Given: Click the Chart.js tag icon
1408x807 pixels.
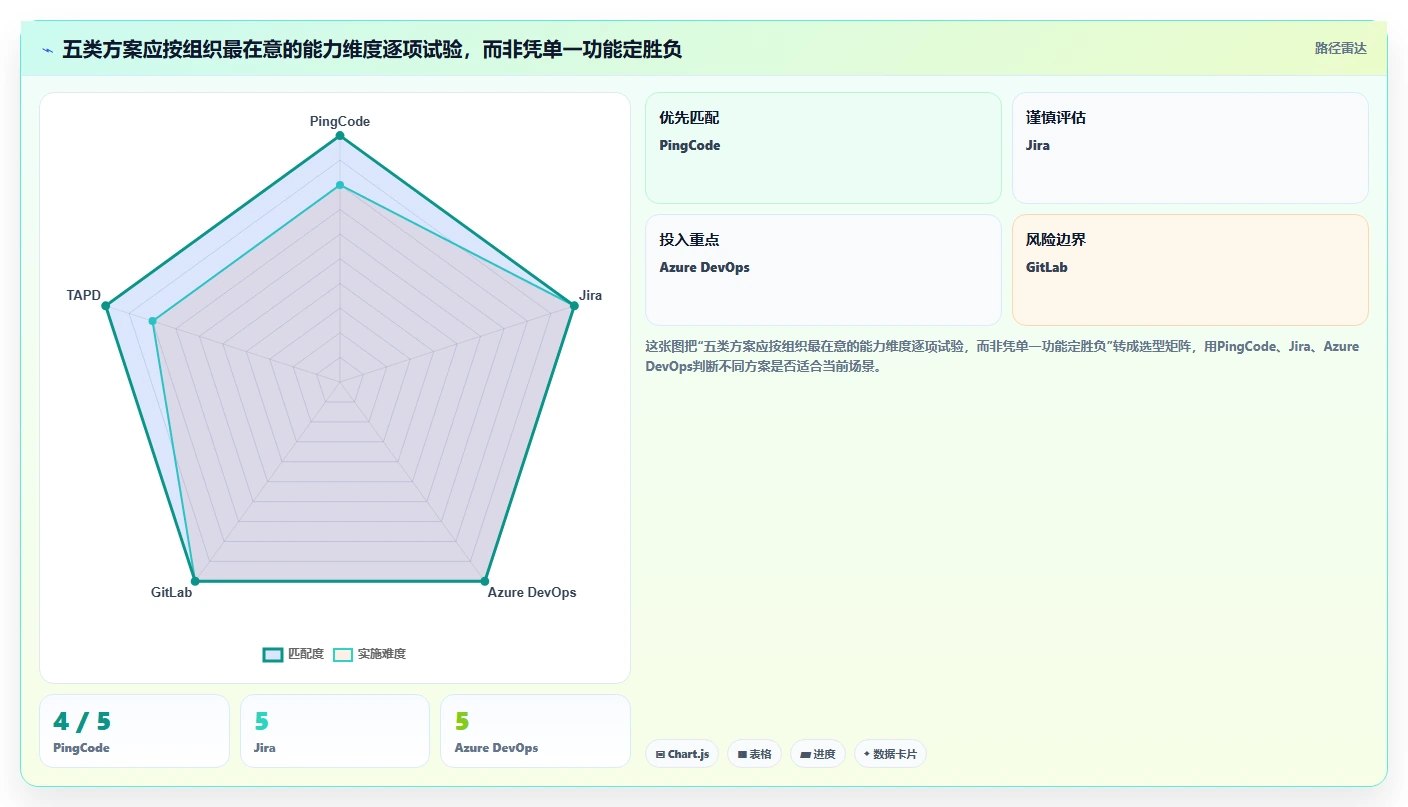Looking at the screenshot, I should [x=660, y=754].
